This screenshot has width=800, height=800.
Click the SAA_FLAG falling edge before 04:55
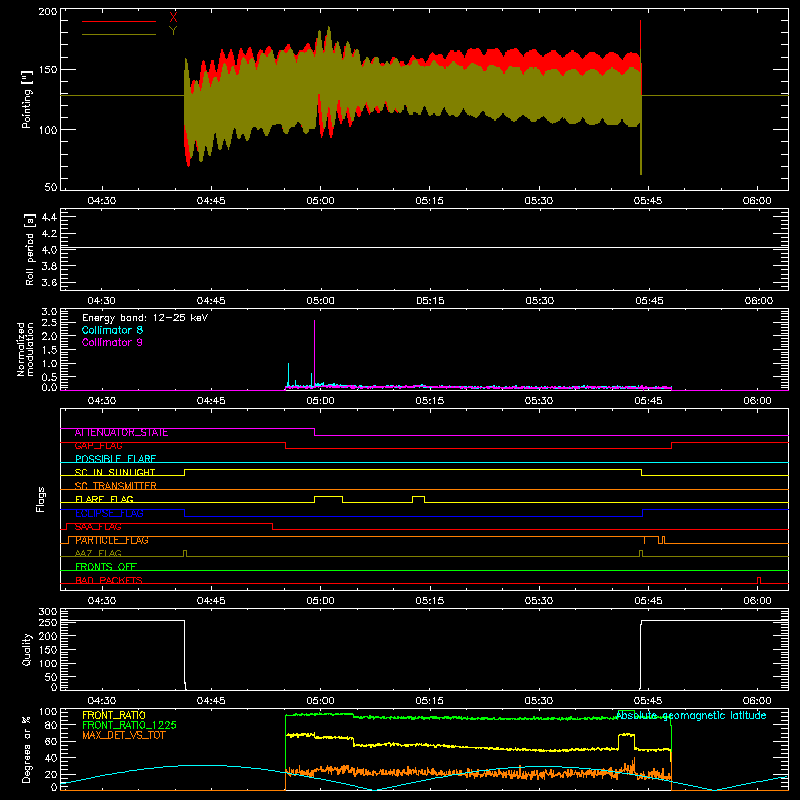[x=272, y=527]
